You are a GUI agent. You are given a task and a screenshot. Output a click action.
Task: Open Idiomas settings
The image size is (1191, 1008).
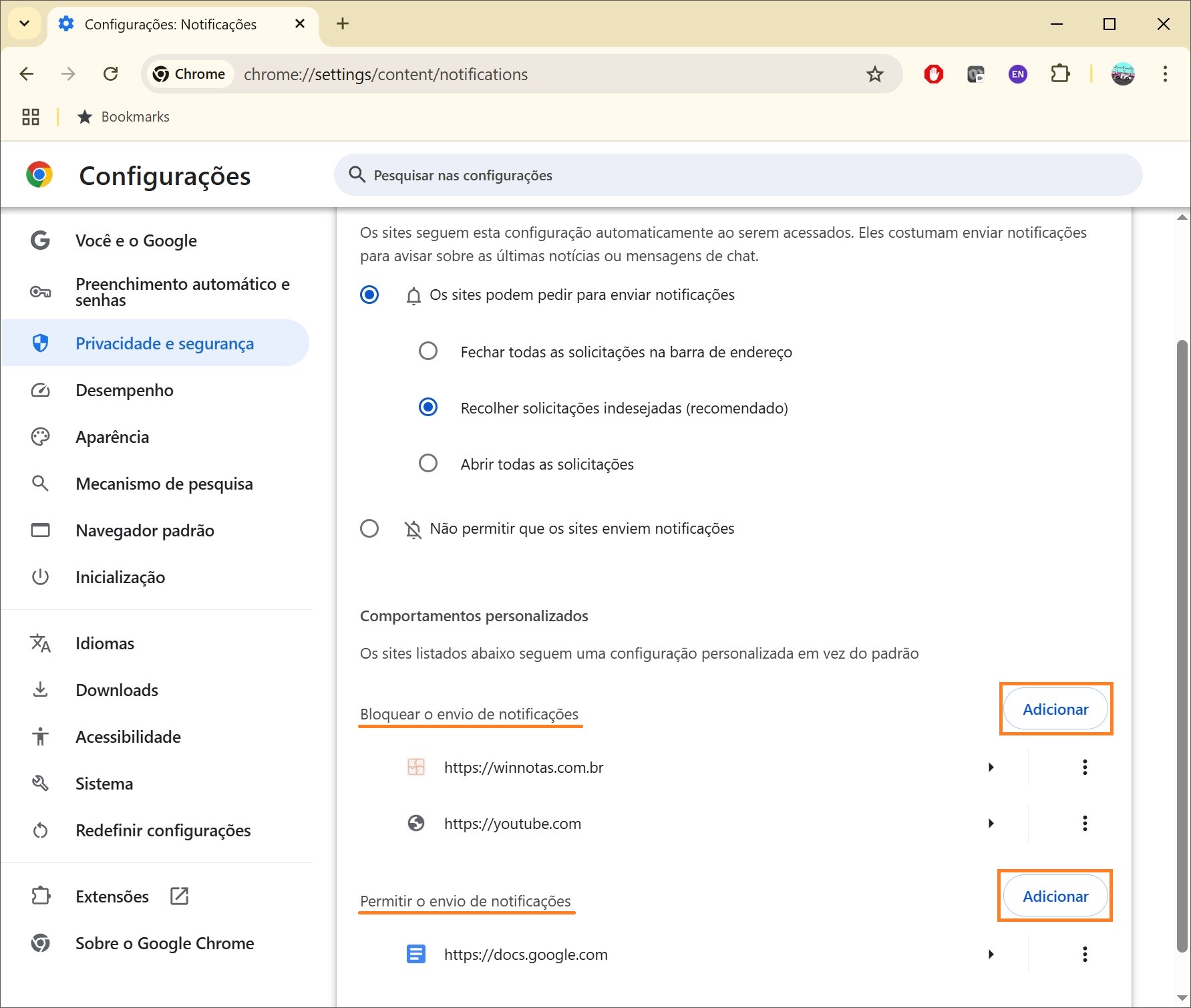tap(155, 643)
